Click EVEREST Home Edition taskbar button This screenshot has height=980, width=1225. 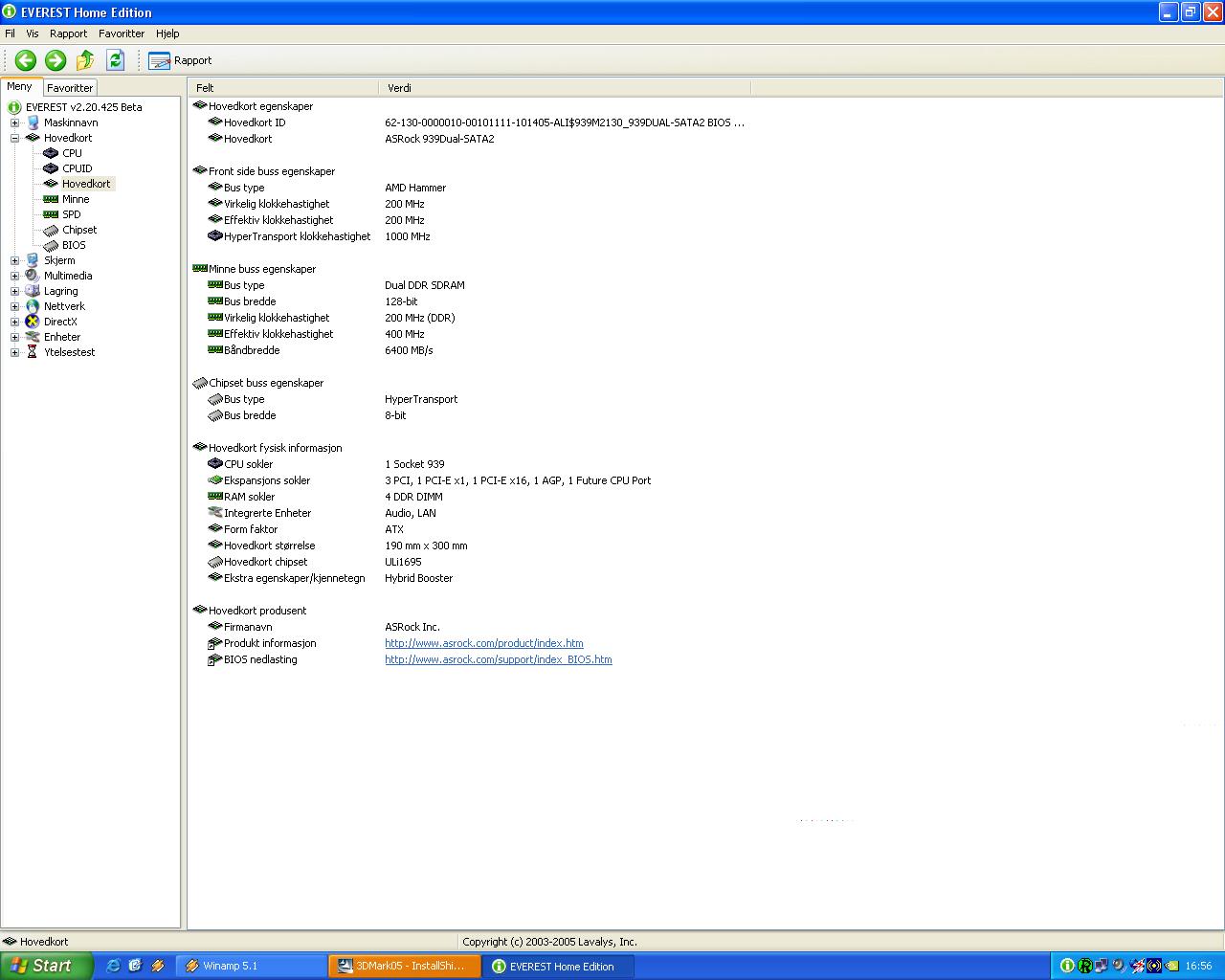[x=557, y=966]
